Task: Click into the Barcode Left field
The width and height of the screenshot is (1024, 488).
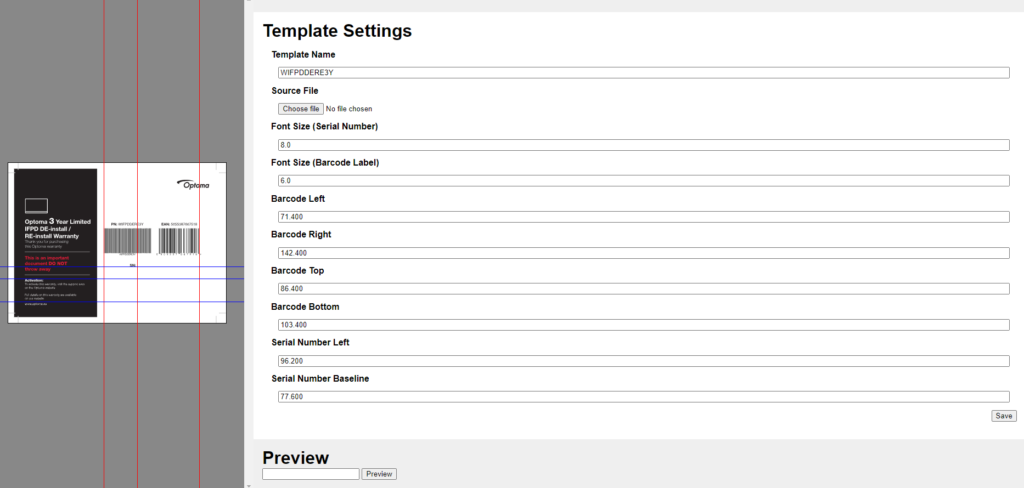Action: pyautogui.click(x=643, y=217)
